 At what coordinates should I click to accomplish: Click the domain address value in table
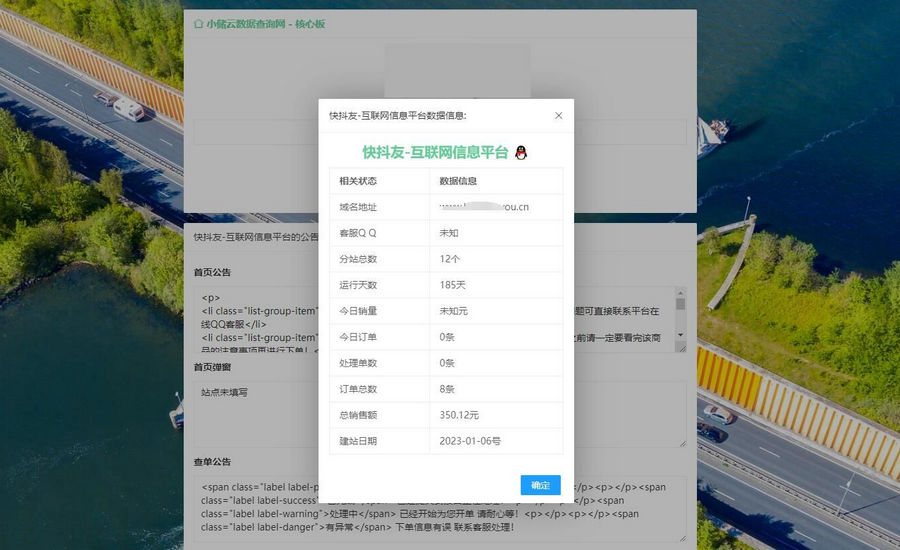pyautogui.click(x=484, y=207)
